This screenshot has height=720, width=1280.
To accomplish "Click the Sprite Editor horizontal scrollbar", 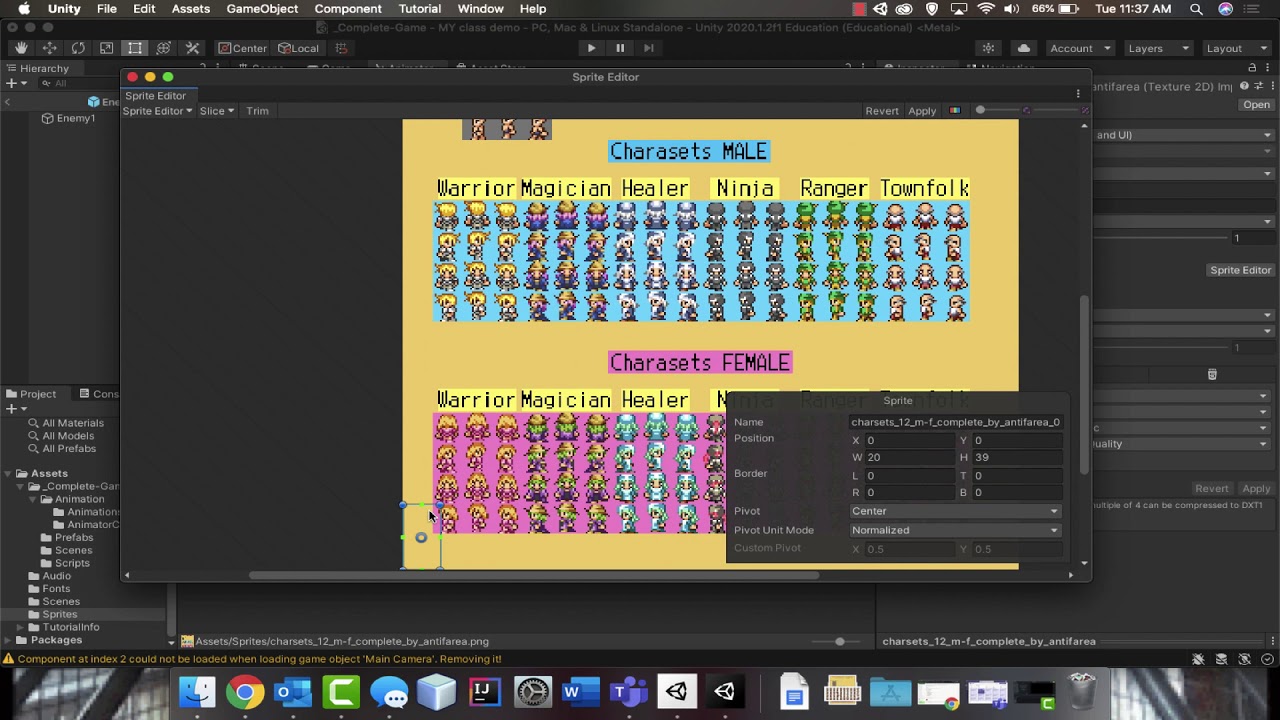I will point(534,575).
